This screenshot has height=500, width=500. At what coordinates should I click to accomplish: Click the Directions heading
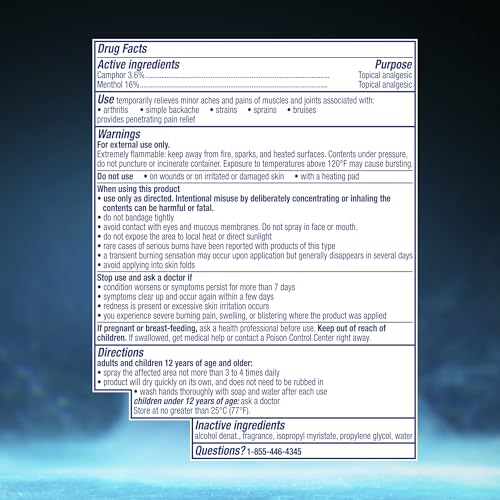click(120, 352)
